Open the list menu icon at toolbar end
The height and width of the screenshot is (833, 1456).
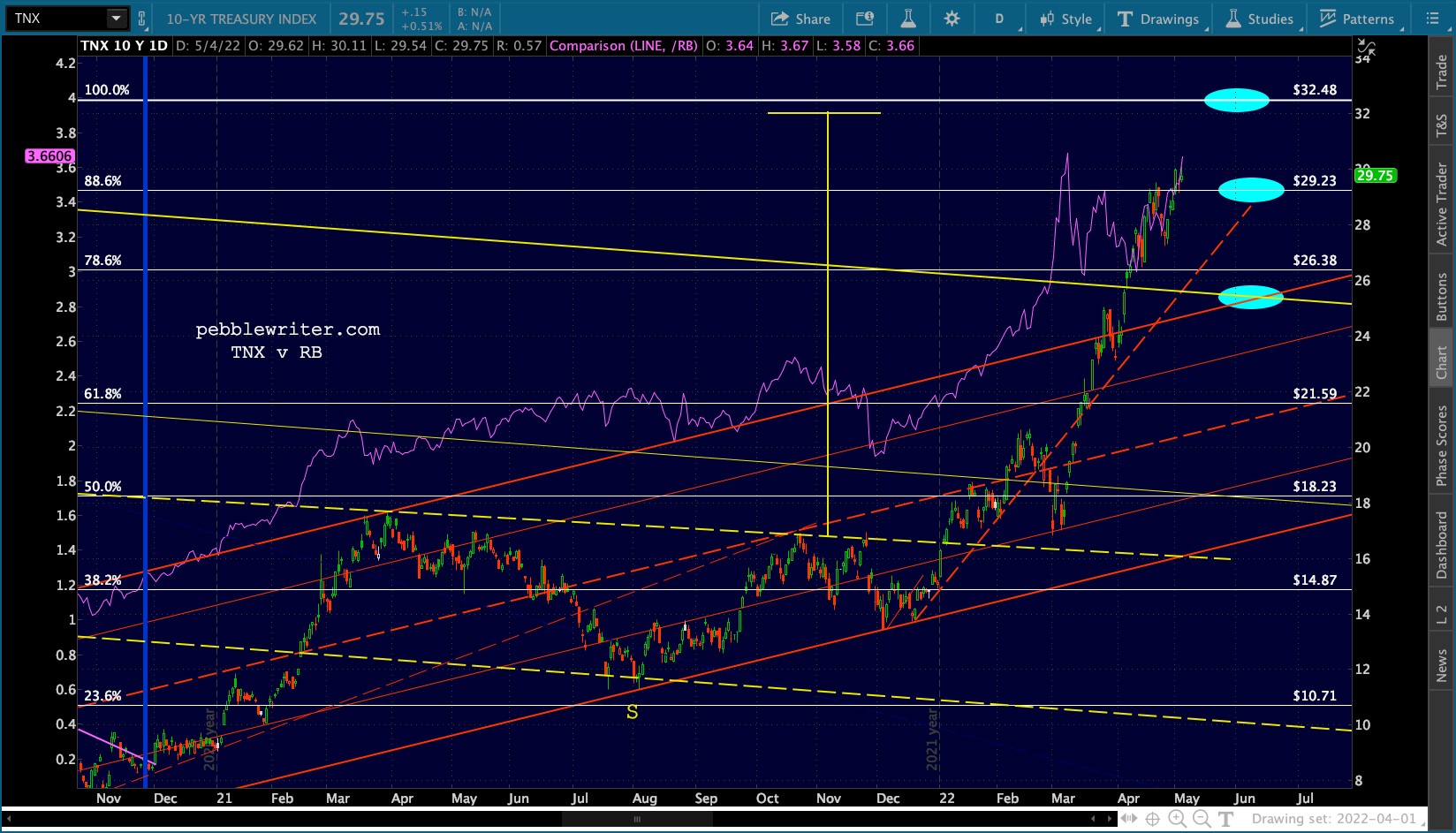(x=1433, y=19)
